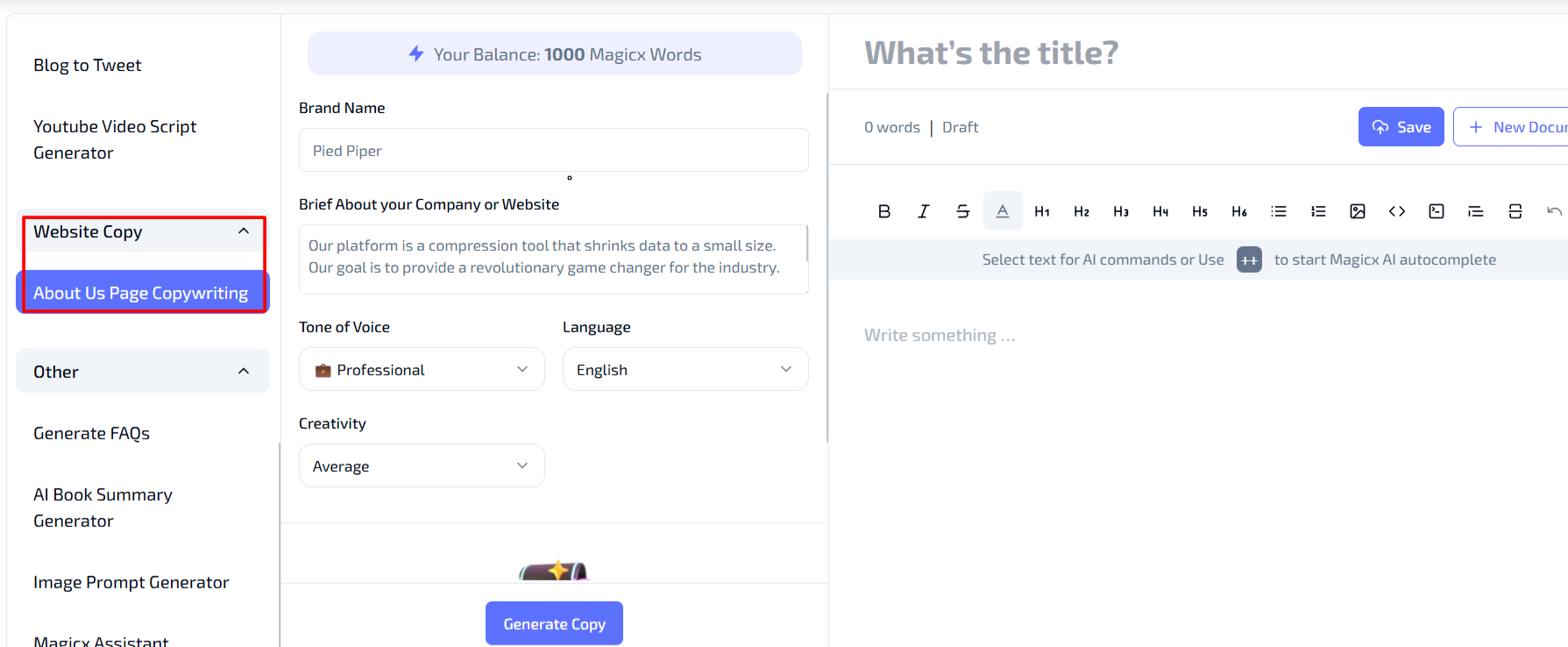
Task: Open Generate FAQs tool
Action: coord(92,433)
